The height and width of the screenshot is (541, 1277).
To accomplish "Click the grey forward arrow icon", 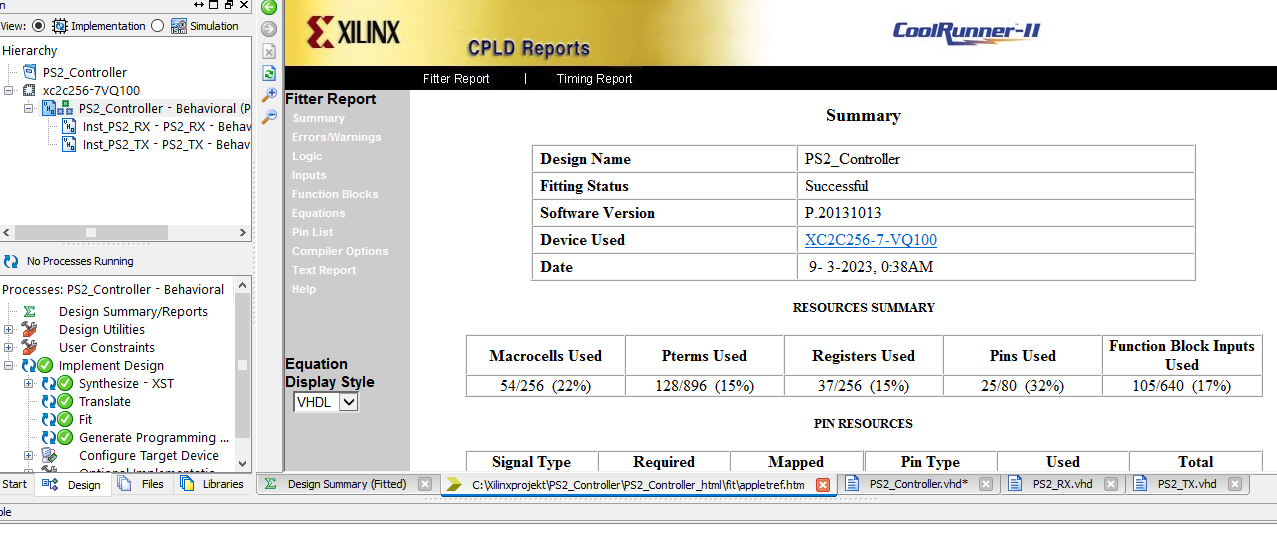I will coord(268,29).
